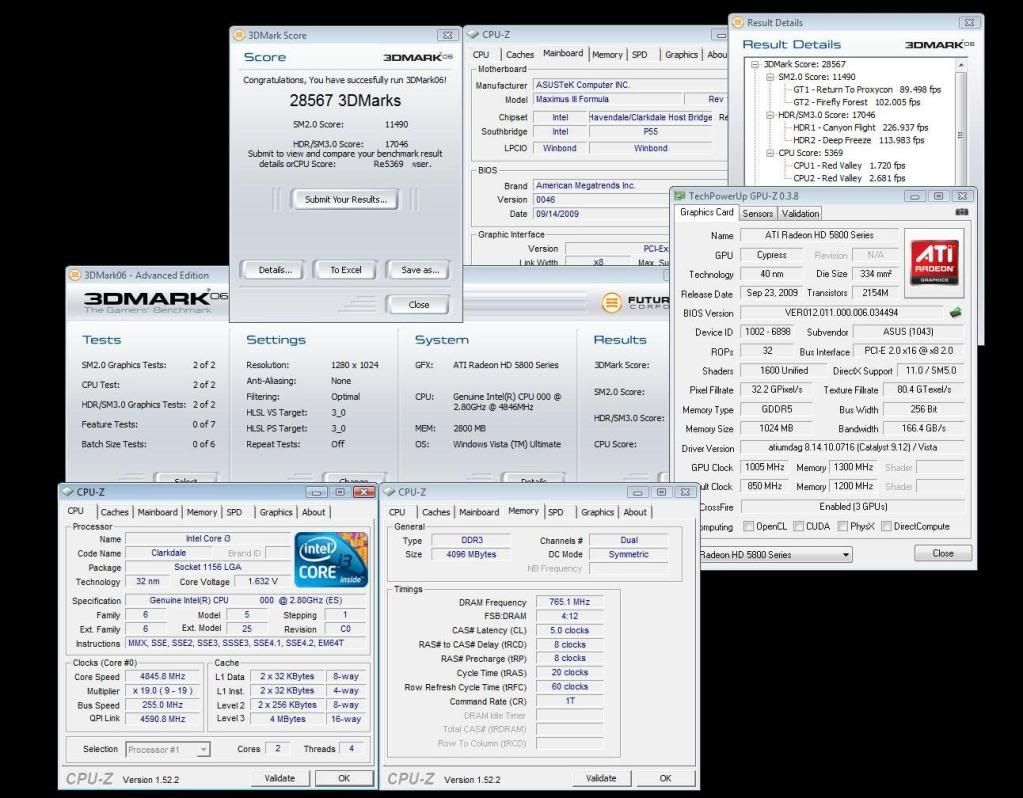Click the save BIOS chip icon in GPU-Z

click(956, 313)
